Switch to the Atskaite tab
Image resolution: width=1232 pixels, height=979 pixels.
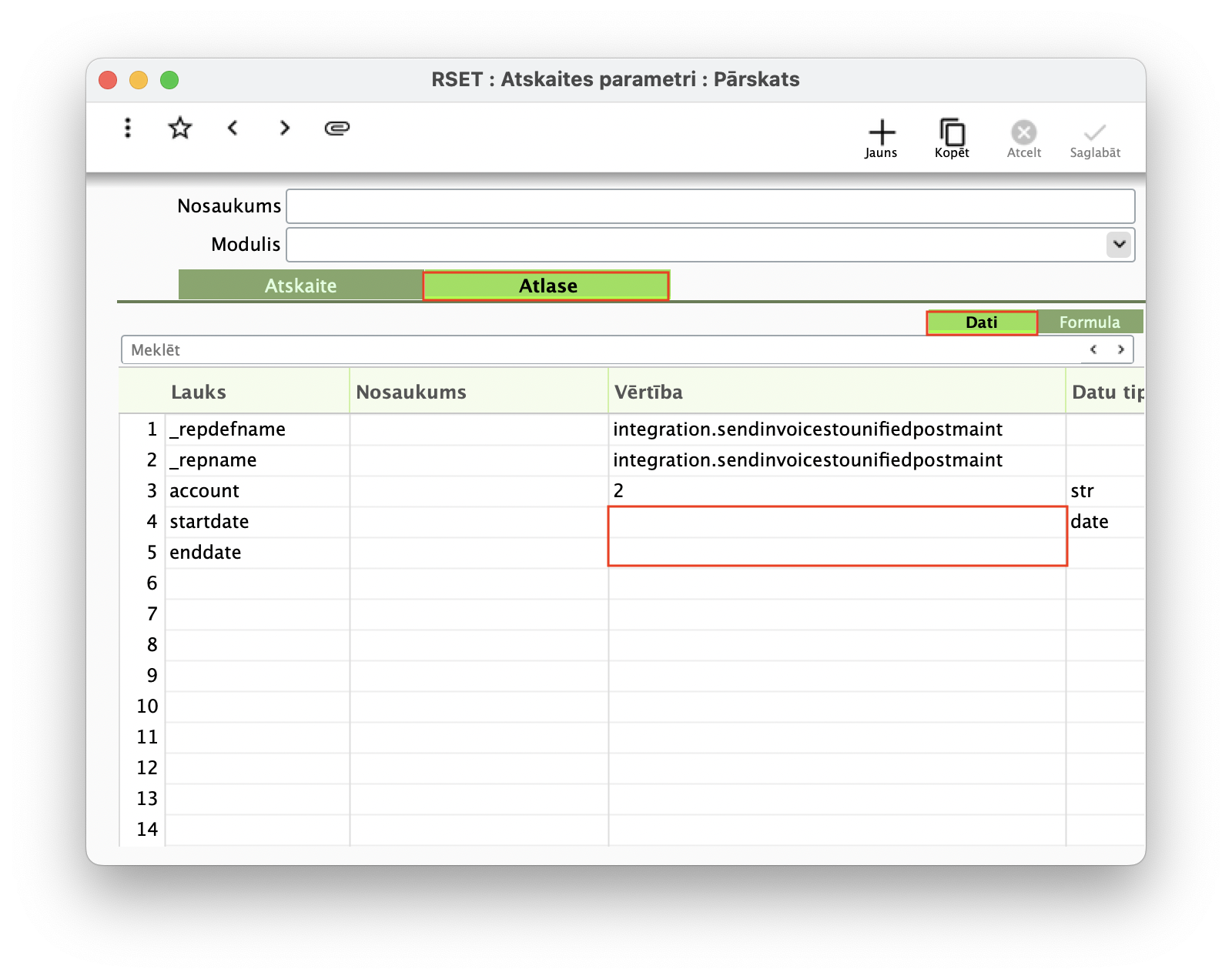coord(301,286)
